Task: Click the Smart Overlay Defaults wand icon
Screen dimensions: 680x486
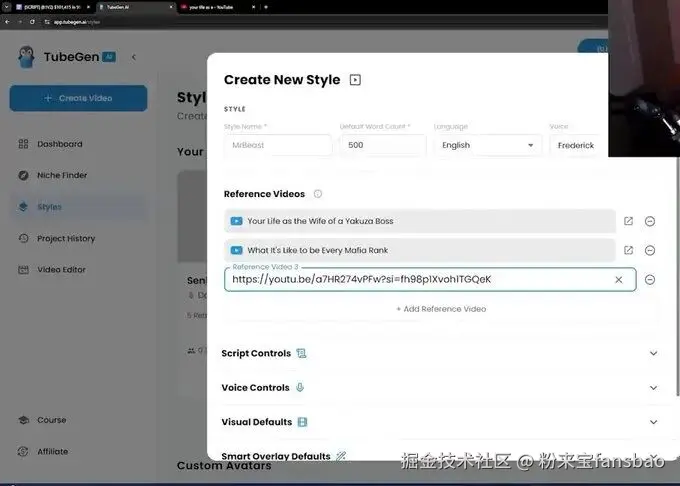Action: pos(341,456)
